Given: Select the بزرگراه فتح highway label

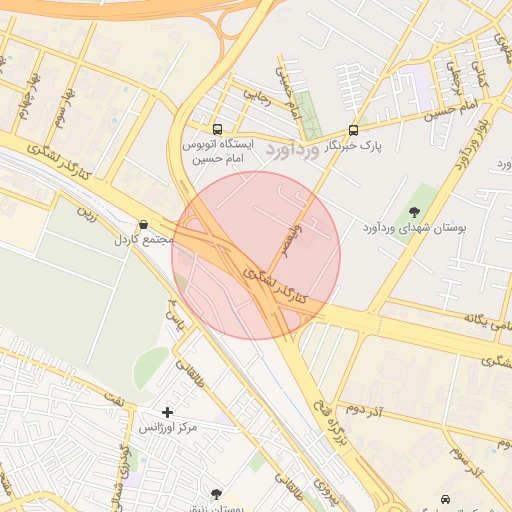Looking at the screenshot, I should (331, 423).
